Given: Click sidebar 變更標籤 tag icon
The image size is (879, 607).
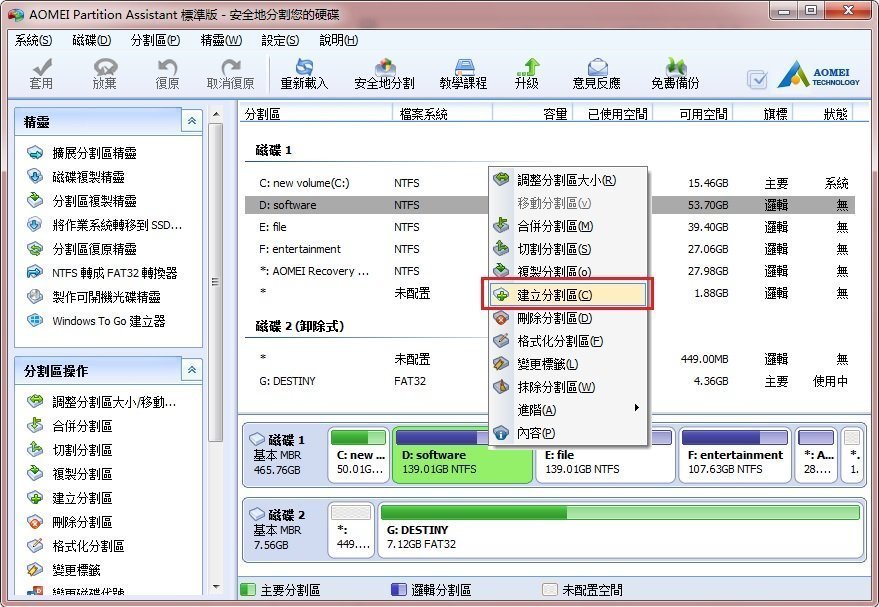Looking at the screenshot, I should 35,569.
